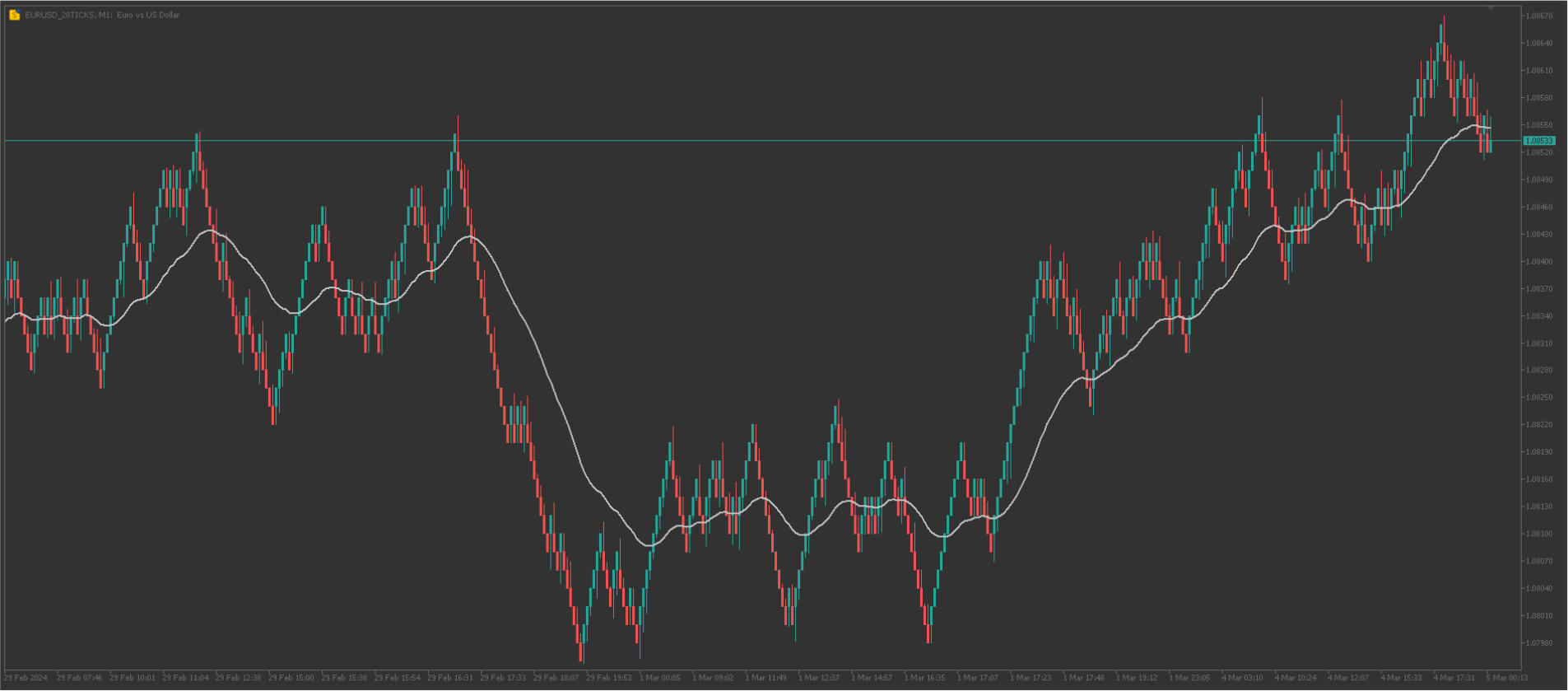
Task: Click the 1.07980 price scale label
Action: pos(1539,643)
